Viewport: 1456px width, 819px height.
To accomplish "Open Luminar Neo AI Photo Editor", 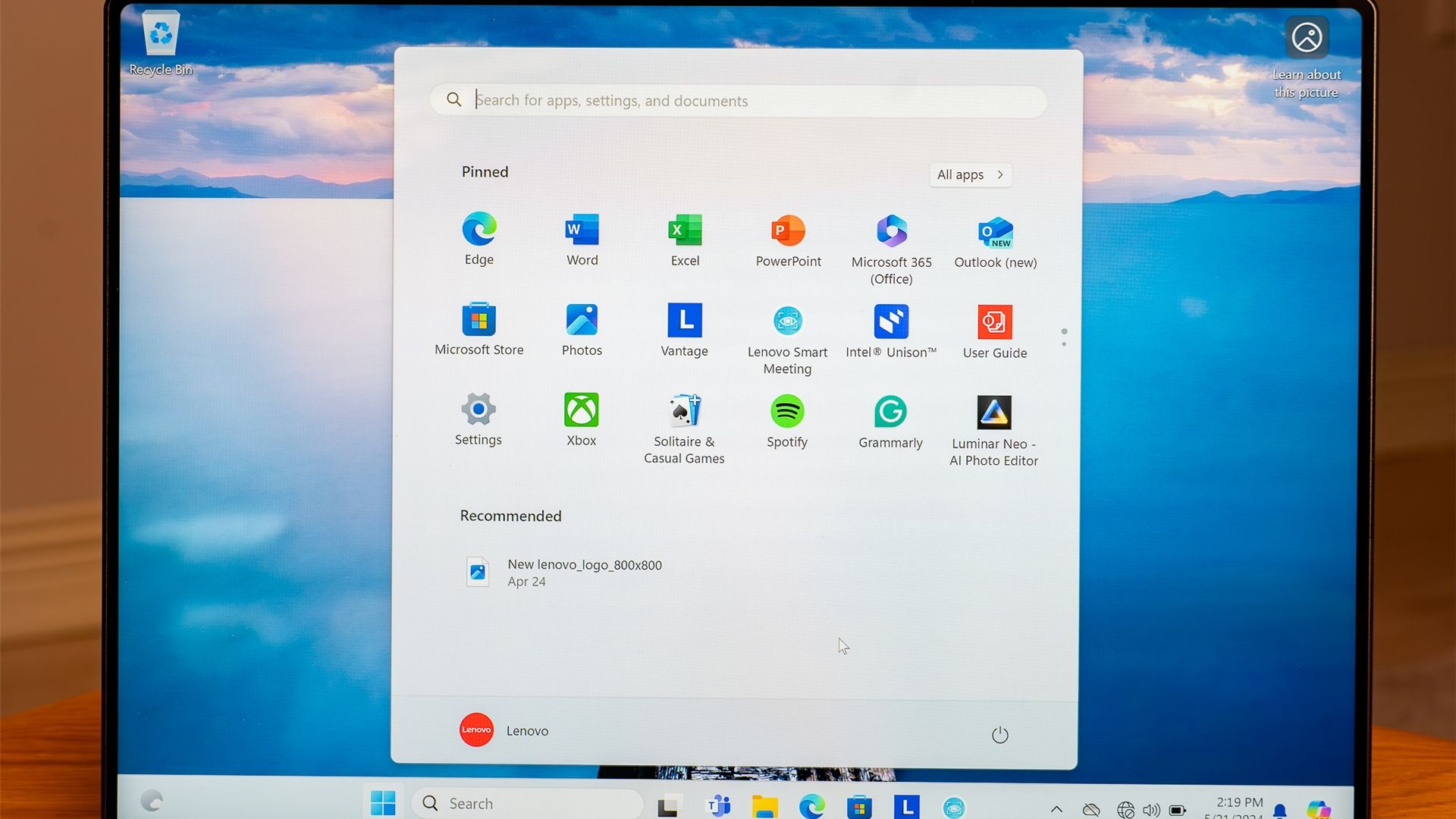I will pos(994,411).
